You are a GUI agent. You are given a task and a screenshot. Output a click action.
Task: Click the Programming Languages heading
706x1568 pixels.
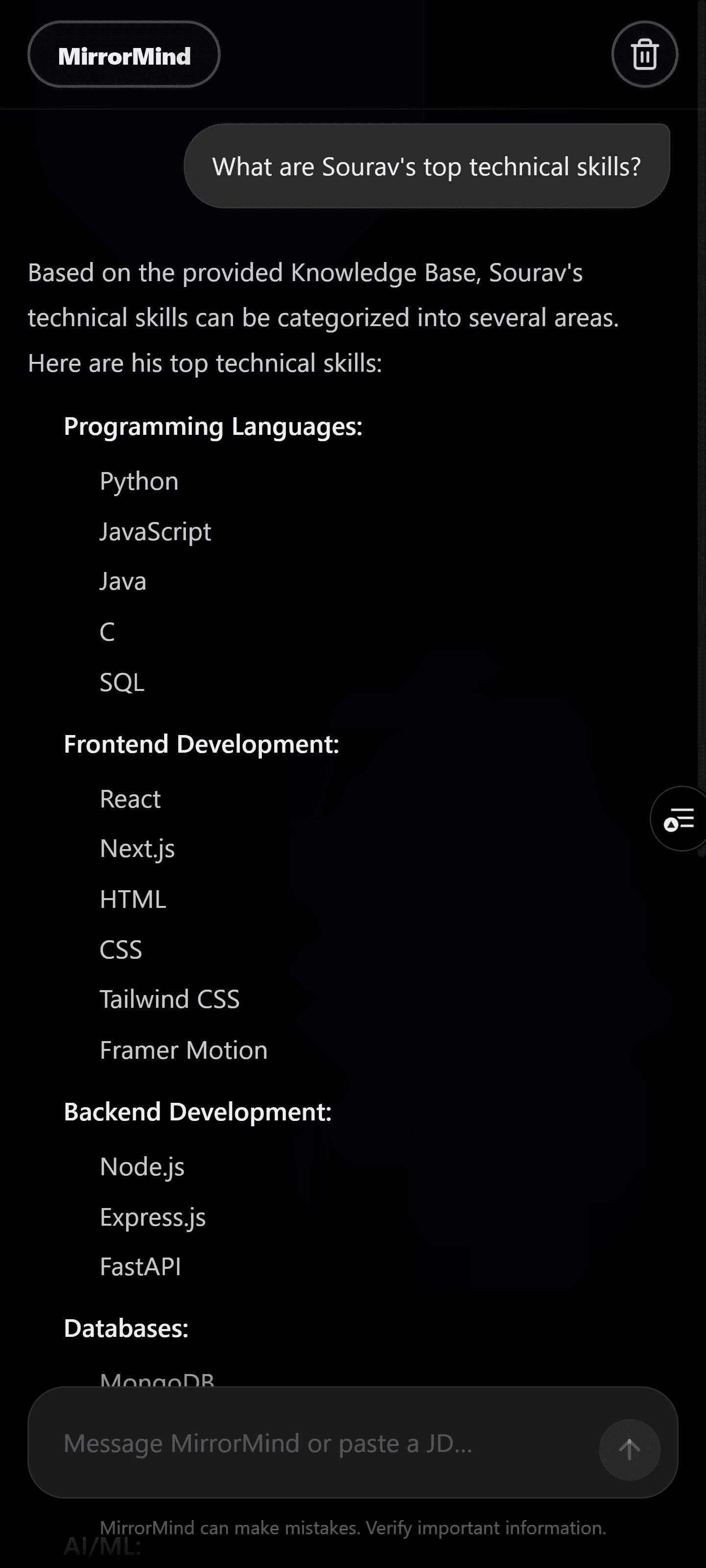(x=213, y=427)
